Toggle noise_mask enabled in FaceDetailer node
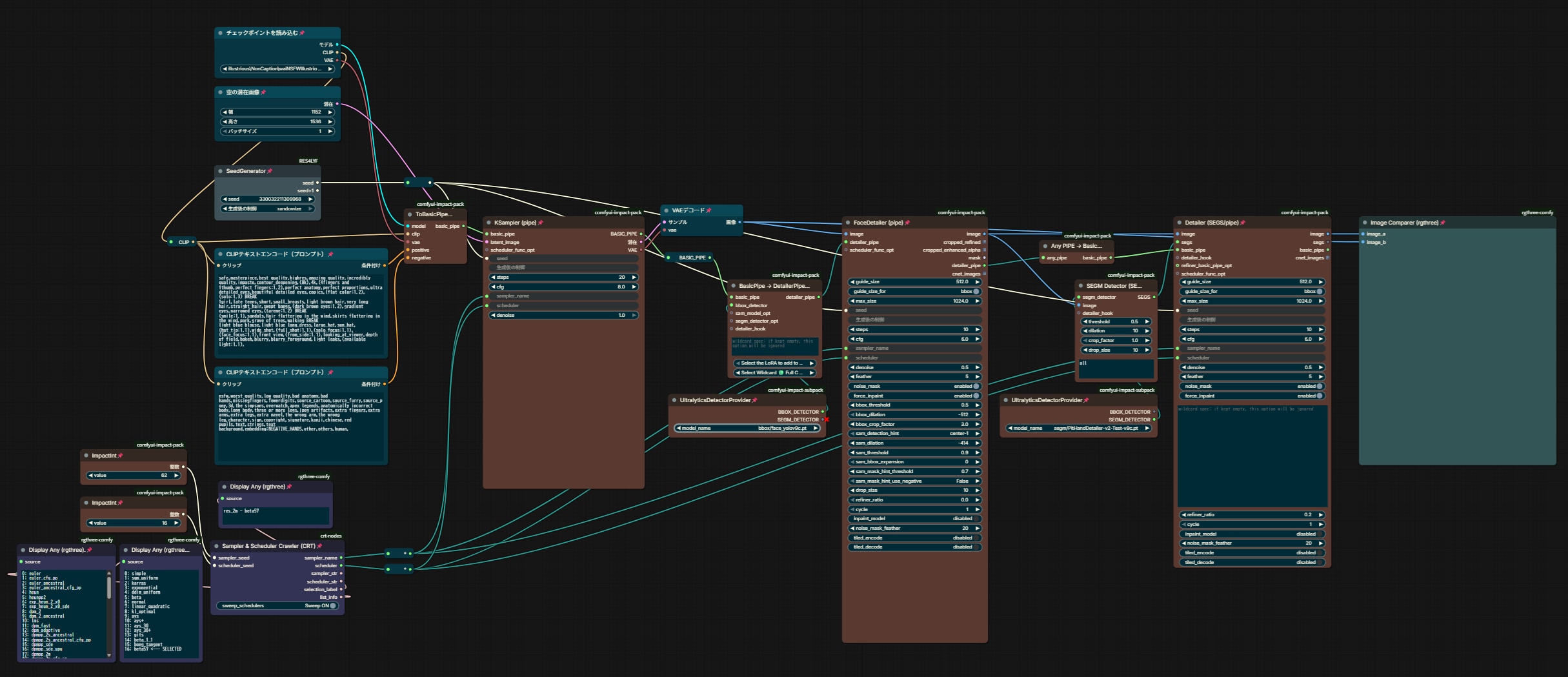This screenshot has width=1568, height=677. coord(976,387)
